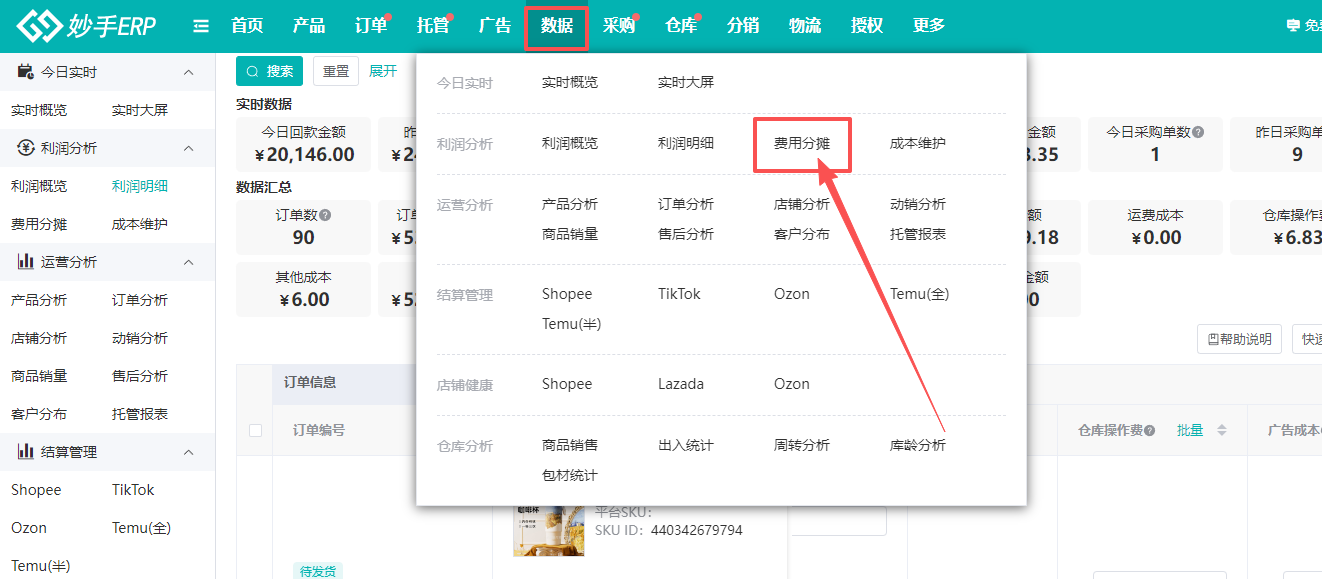Select 周转分析 in the dropdown menu

pyautogui.click(x=802, y=445)
